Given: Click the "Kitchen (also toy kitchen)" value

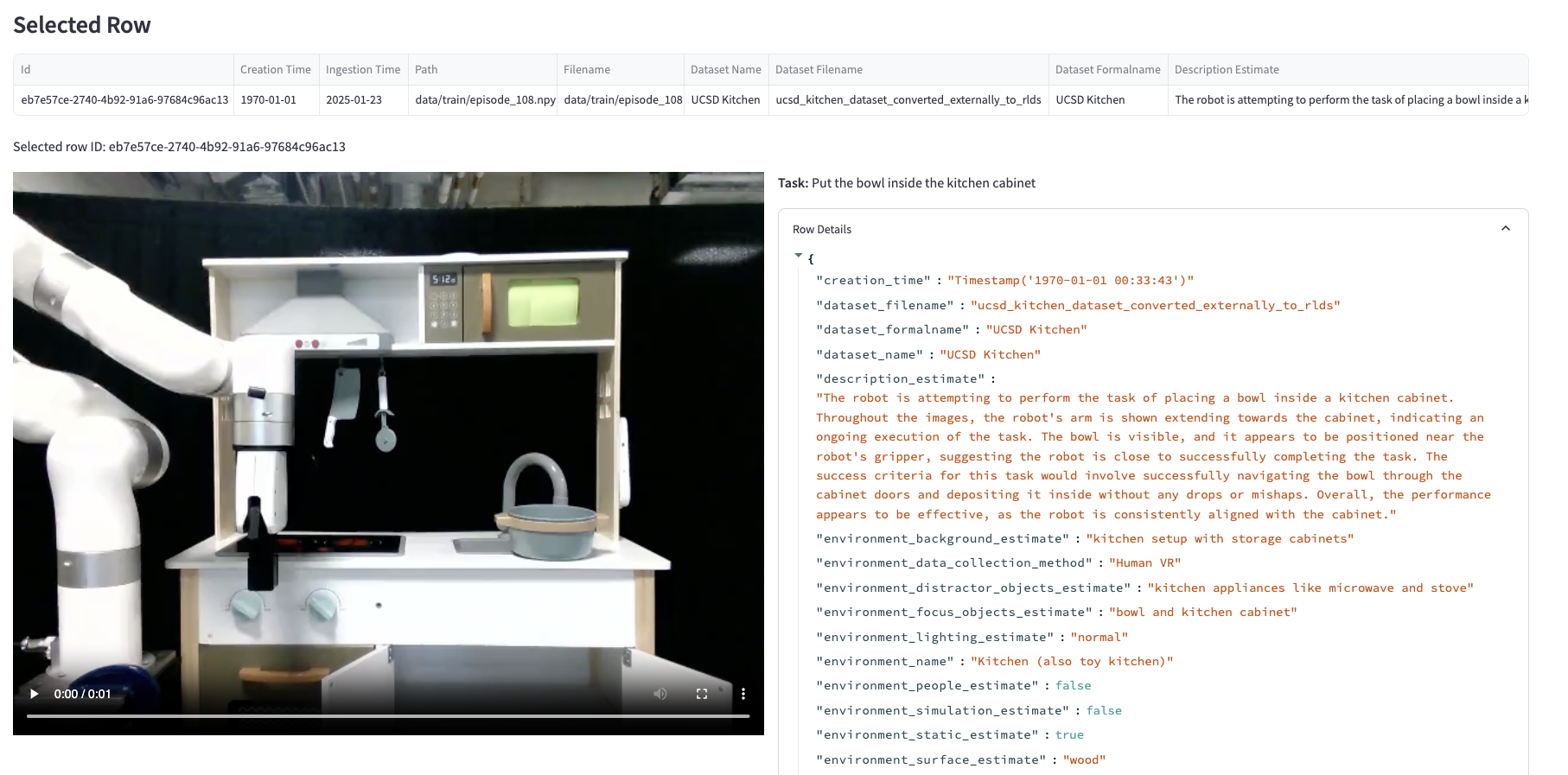Looking at the screenshot, I should click(x=1072, y=662).
